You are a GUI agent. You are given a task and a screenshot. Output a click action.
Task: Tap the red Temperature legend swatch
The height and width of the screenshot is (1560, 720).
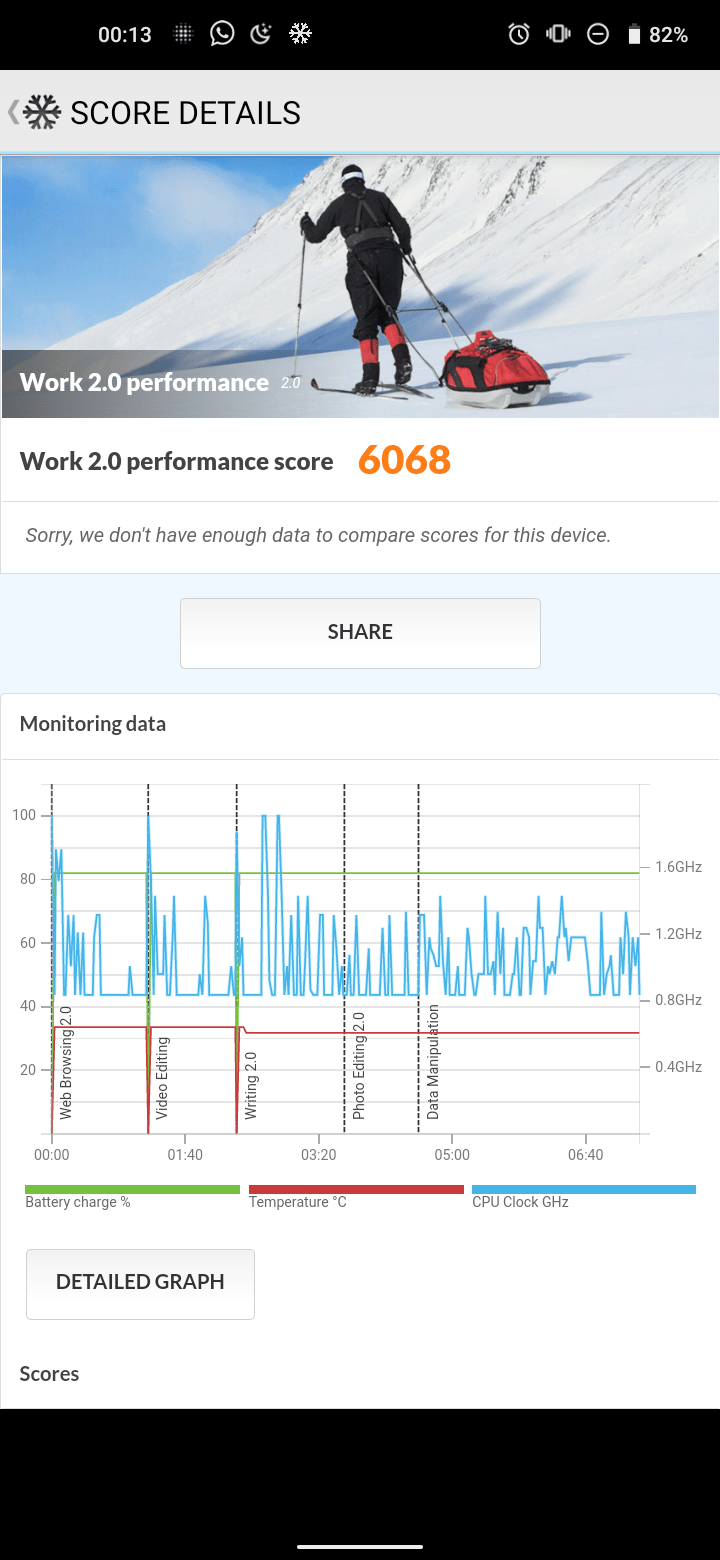click(x=356, y=1189)
